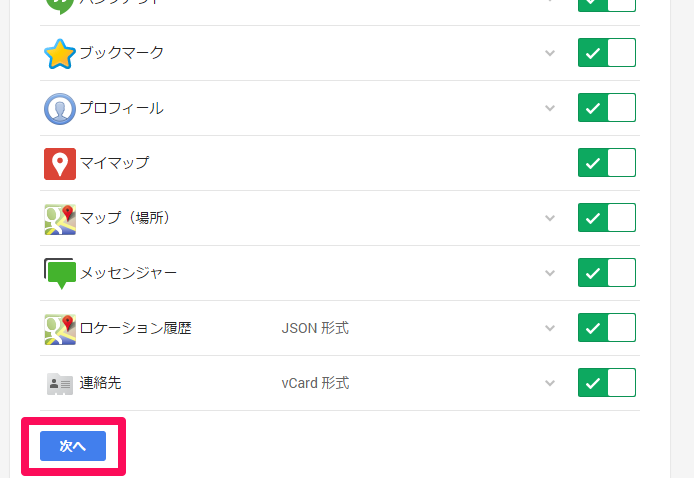Click the red My Maps pin icon
The image size is (694, 478).
pyautogui.click(x=60, y=163)
